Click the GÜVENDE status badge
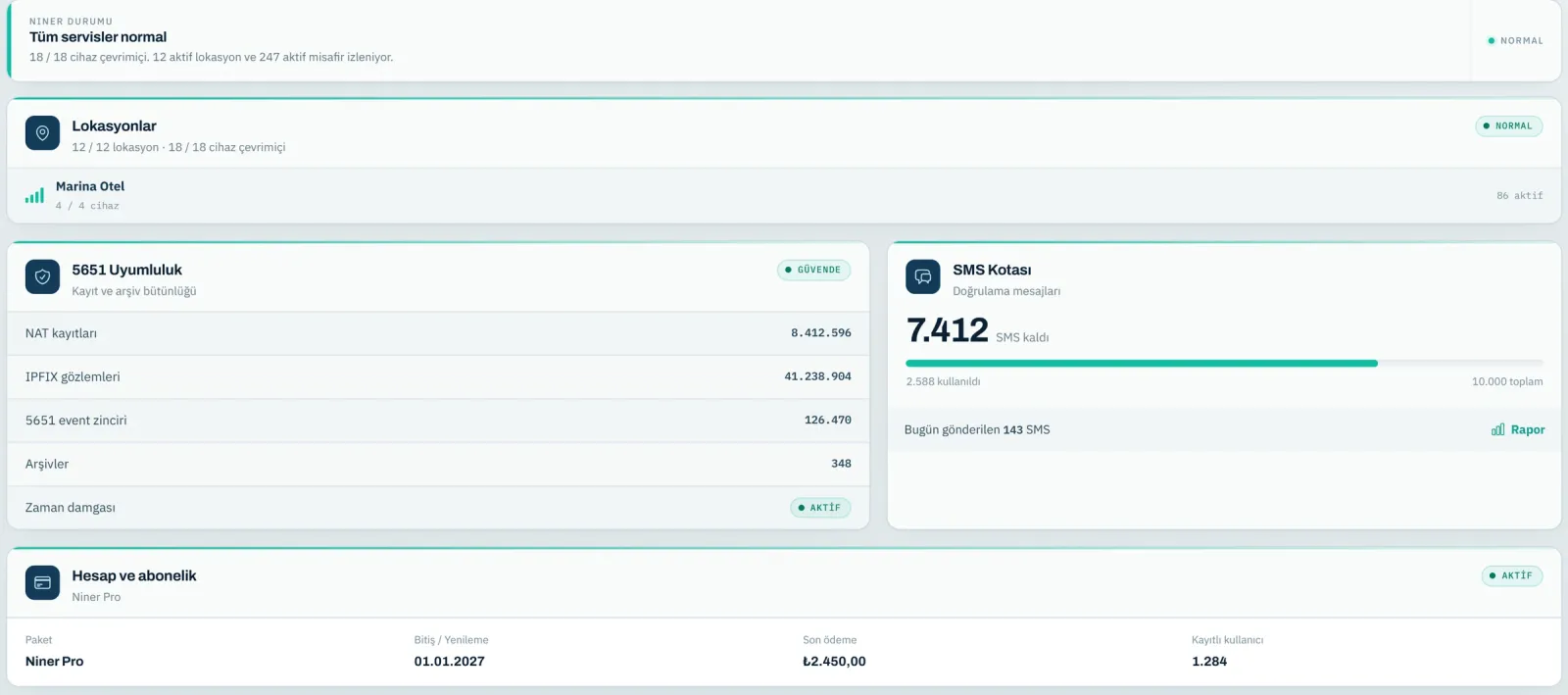Screen dimensions: 1568x695 point(814,271)
